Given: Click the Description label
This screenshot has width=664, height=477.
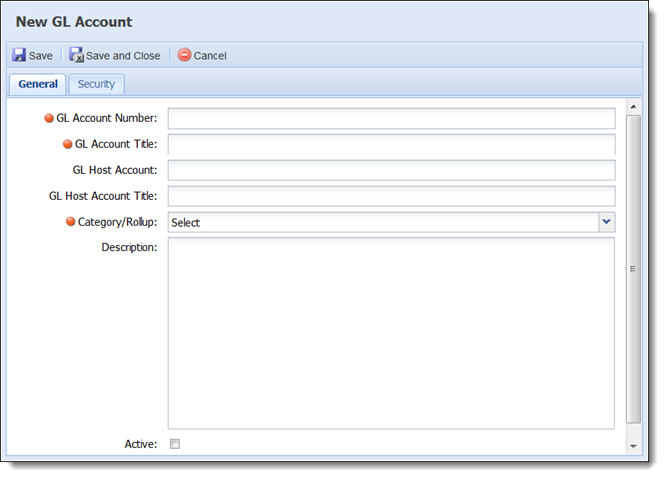Looking at the screenshot, I should pos(129,247).
